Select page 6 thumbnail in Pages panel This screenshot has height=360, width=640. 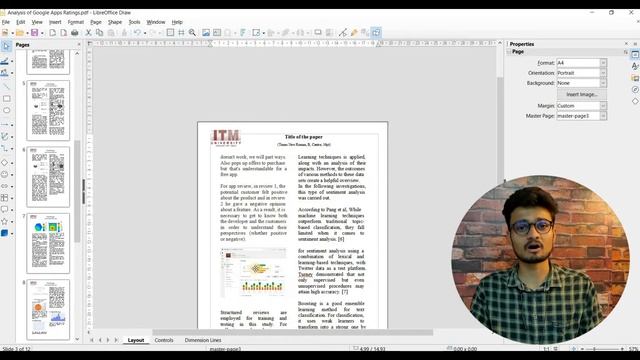(48, 177)
